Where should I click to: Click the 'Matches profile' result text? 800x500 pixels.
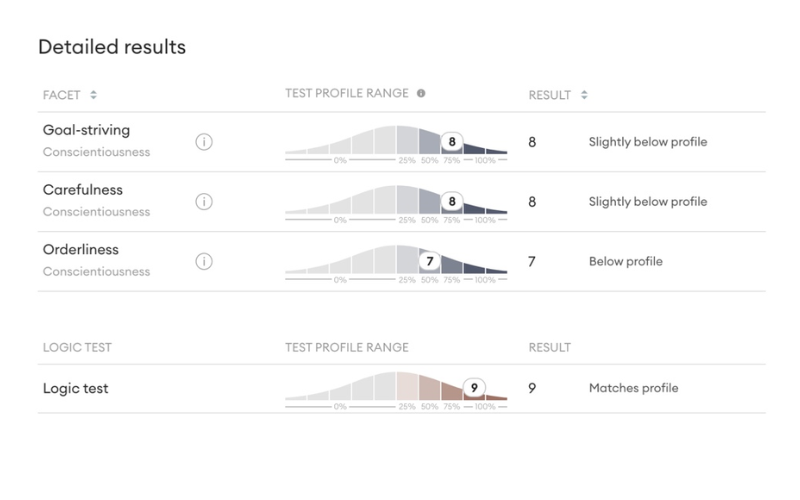[x=634, y=388]
